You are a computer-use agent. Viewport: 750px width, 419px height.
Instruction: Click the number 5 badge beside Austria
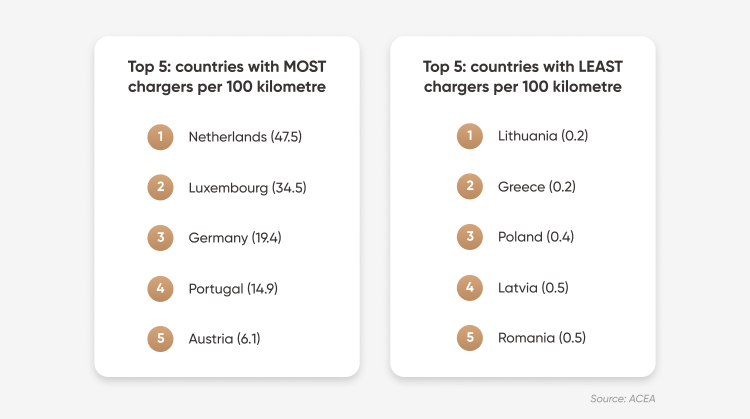pos(160,339)
